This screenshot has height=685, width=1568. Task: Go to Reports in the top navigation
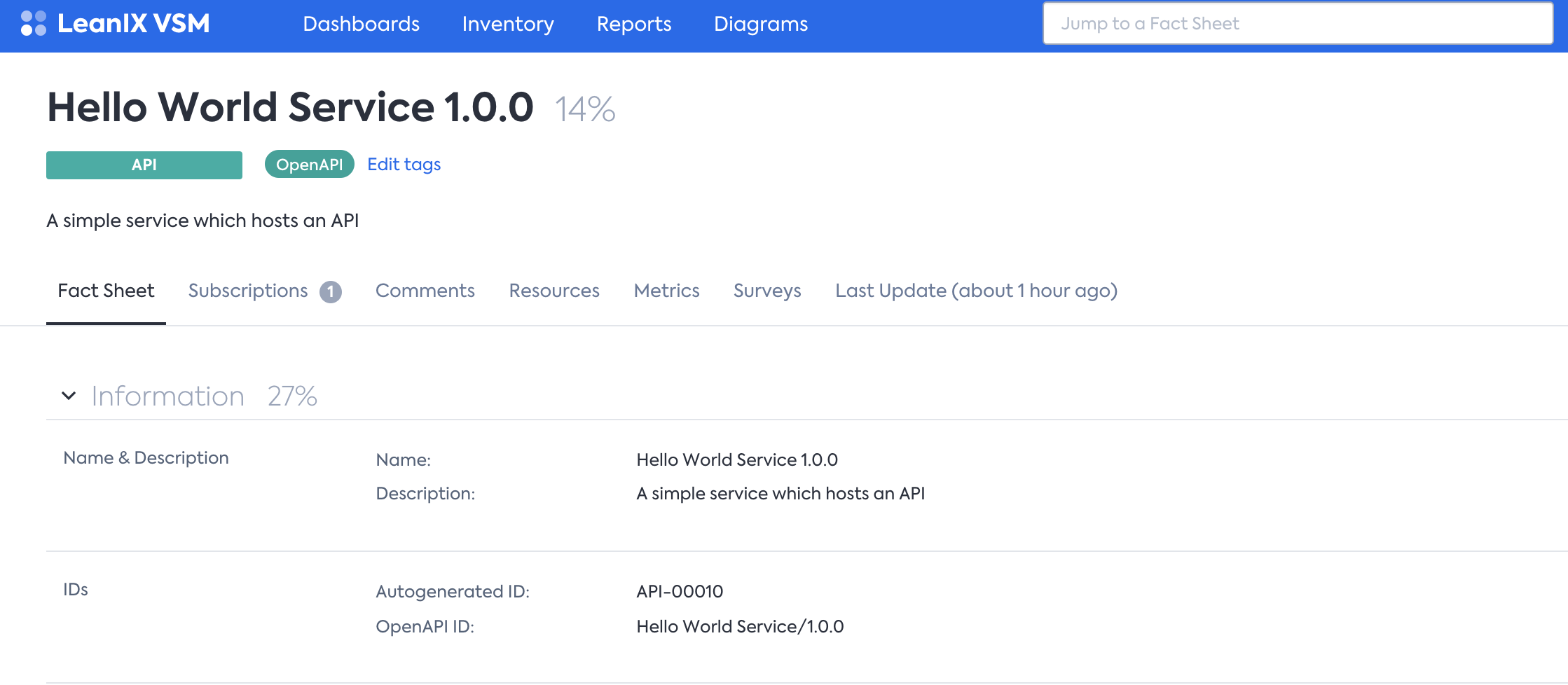coord(634,24)
